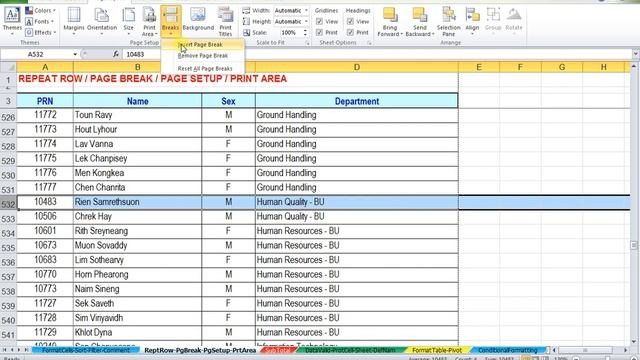Click the Select All corner button
Viewport: 640px width, 360px height.
tap(8, 67)
